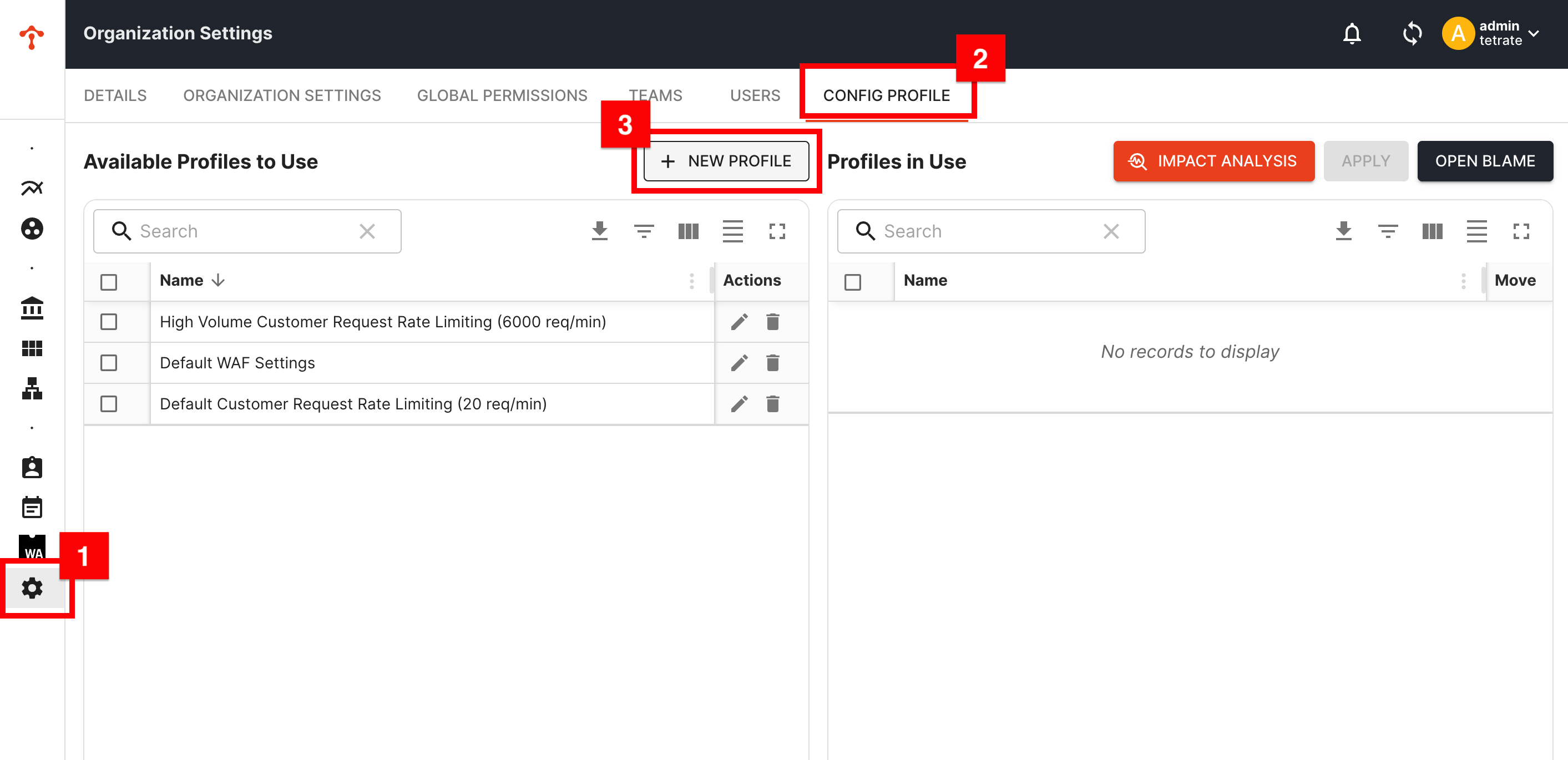The width and height of the screenshot is (1568, 760).
Task: Open the organization bank building sidebar icon
Action: point(32,308)
